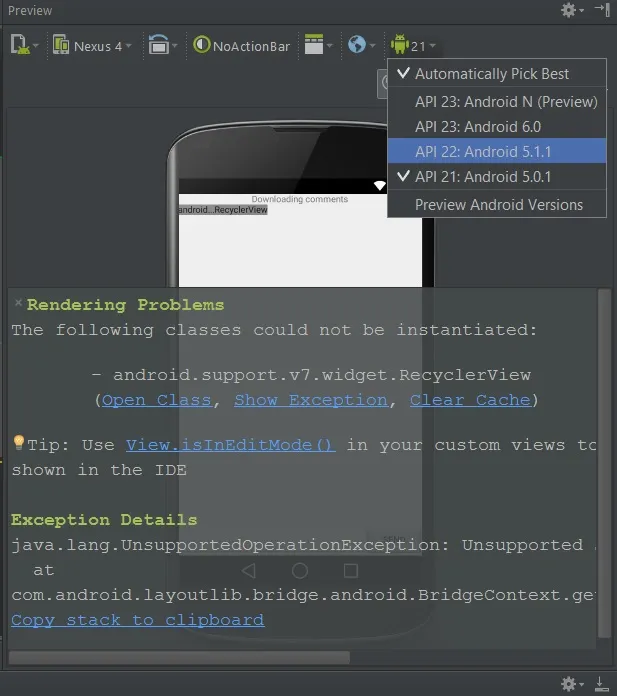Open the Android API 21 version dropdown
The image size is (617, 696).
[413, 45]
